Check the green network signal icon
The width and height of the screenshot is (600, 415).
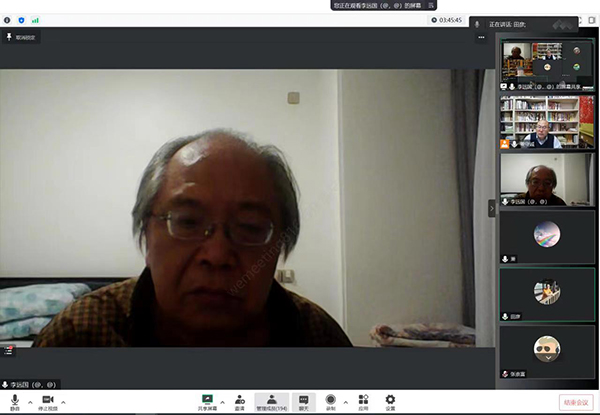(x=35, y=20)
